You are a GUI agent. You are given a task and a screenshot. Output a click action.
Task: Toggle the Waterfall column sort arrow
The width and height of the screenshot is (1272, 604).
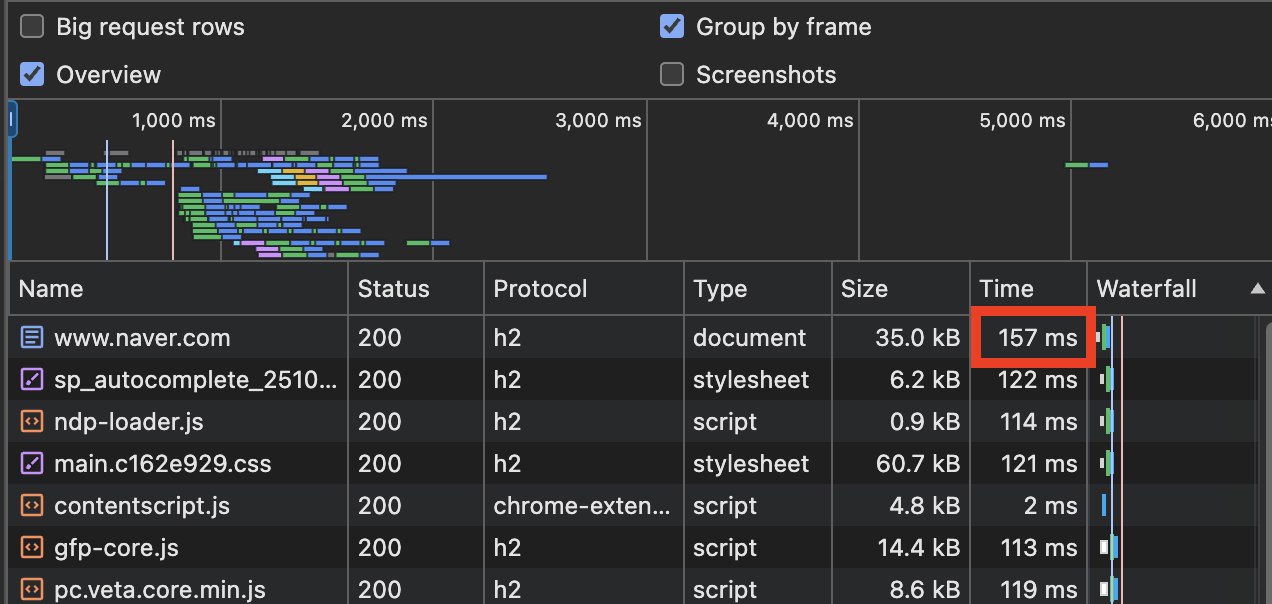[1257, 289]
